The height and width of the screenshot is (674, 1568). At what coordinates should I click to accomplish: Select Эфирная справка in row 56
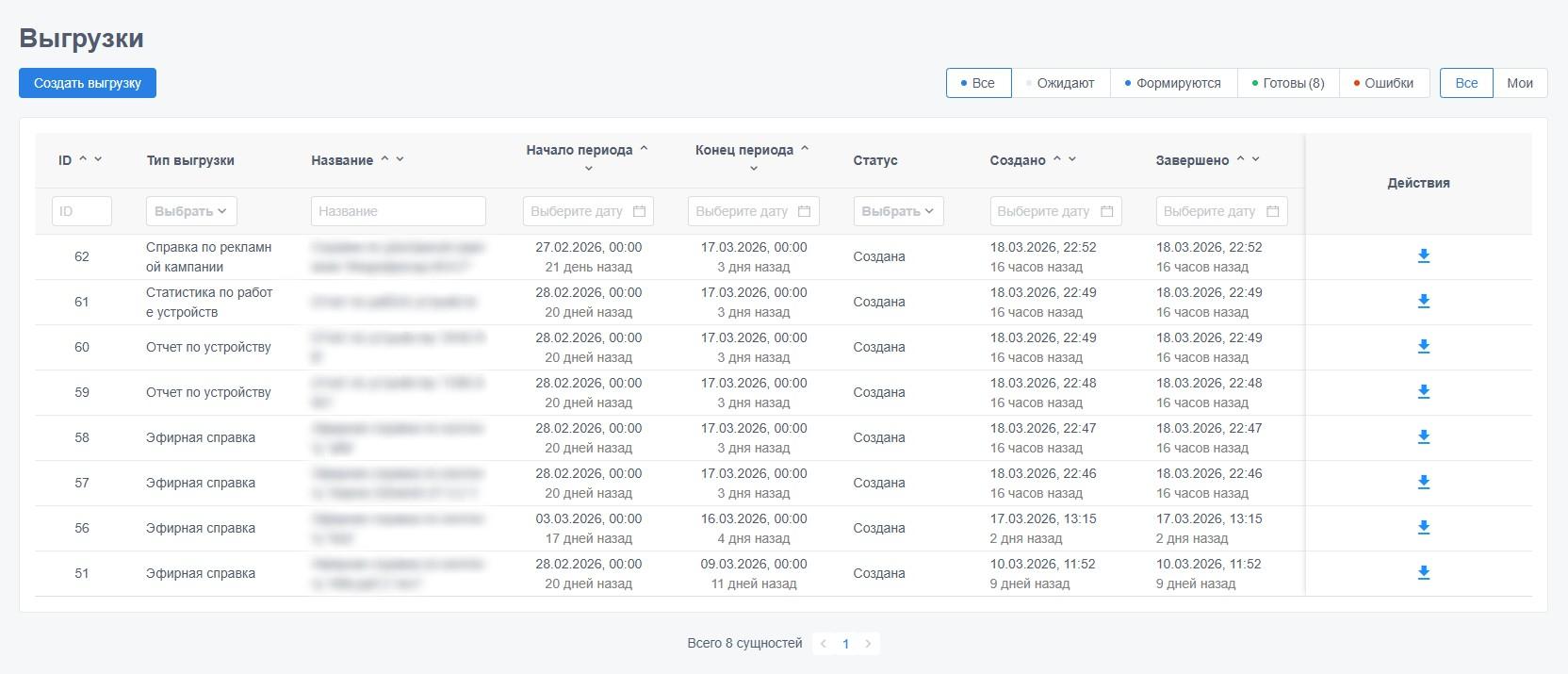(x=201, y=528)
